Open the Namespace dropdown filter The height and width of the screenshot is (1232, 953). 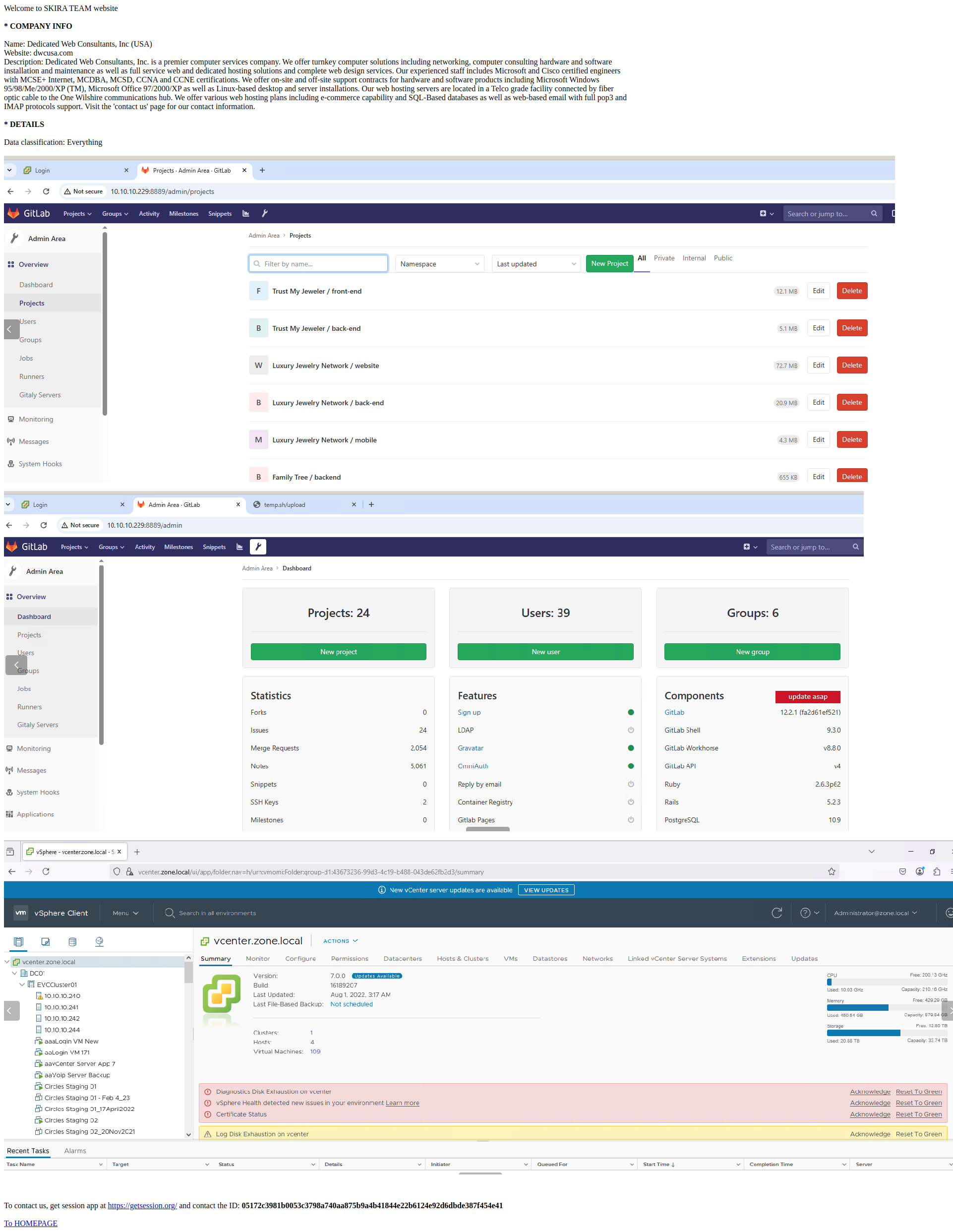(x=439, y=264)
